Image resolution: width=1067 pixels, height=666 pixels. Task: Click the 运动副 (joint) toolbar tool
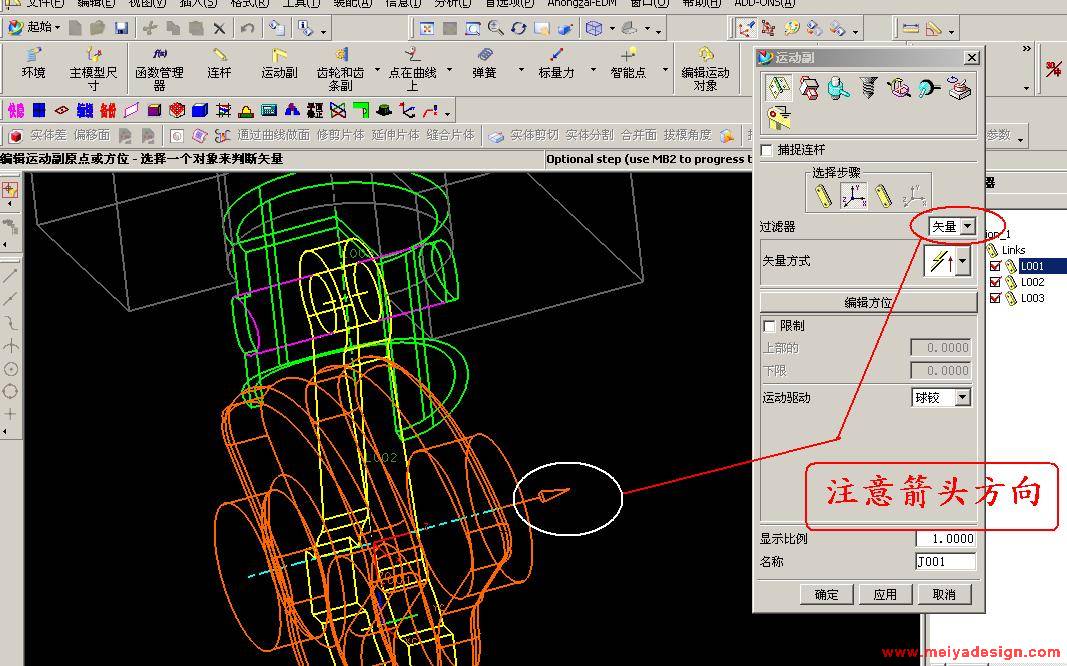279,65
